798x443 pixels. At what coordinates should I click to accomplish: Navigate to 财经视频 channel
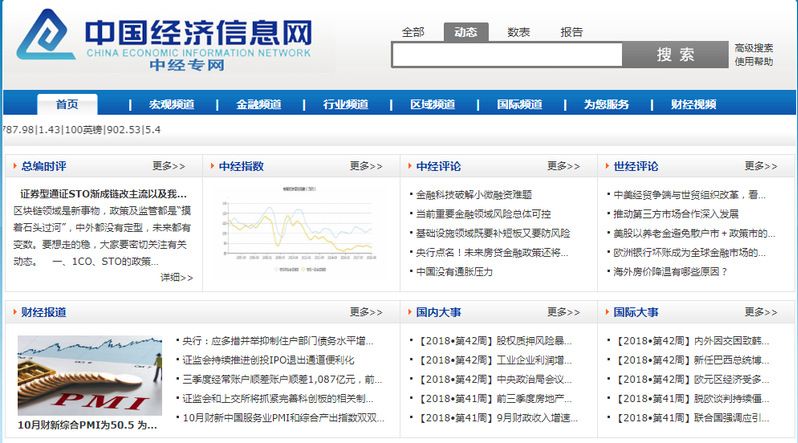[693, 104]
